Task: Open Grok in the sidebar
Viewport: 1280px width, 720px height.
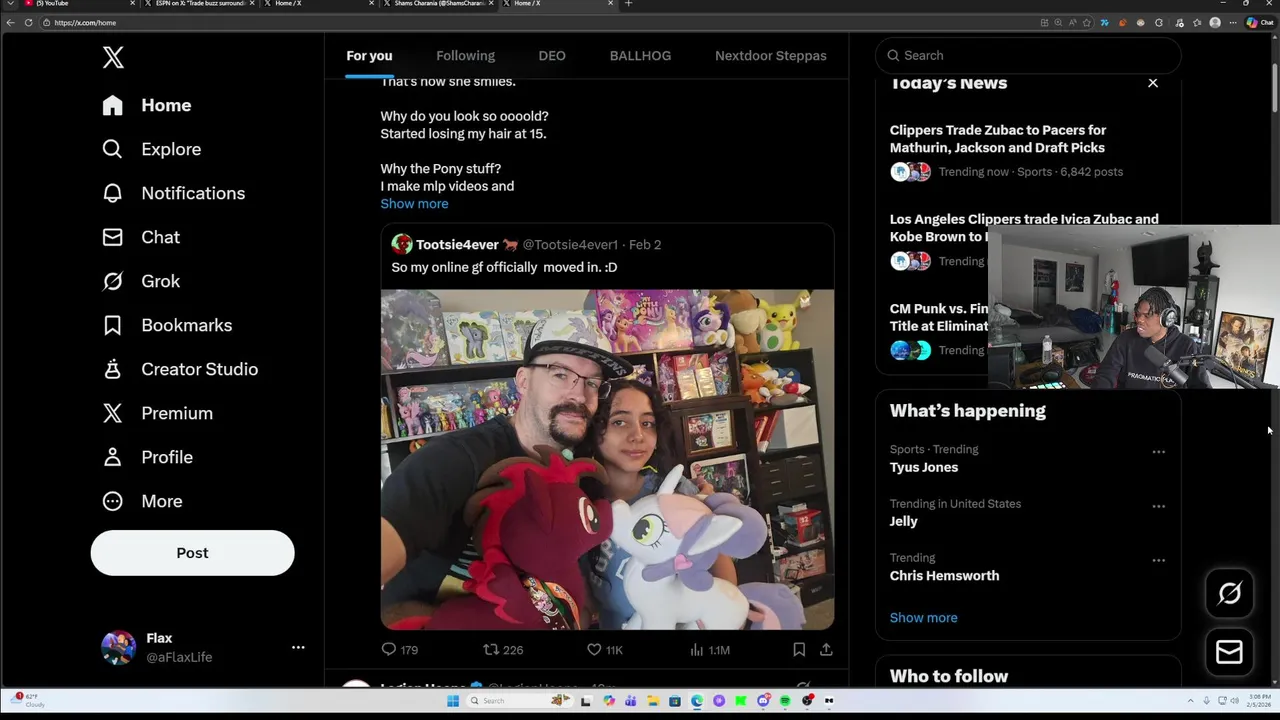Action: (x=141, y=281)
